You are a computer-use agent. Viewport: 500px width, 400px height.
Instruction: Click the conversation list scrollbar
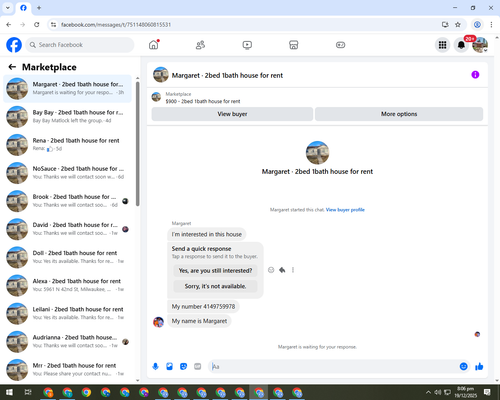[138, 143]
